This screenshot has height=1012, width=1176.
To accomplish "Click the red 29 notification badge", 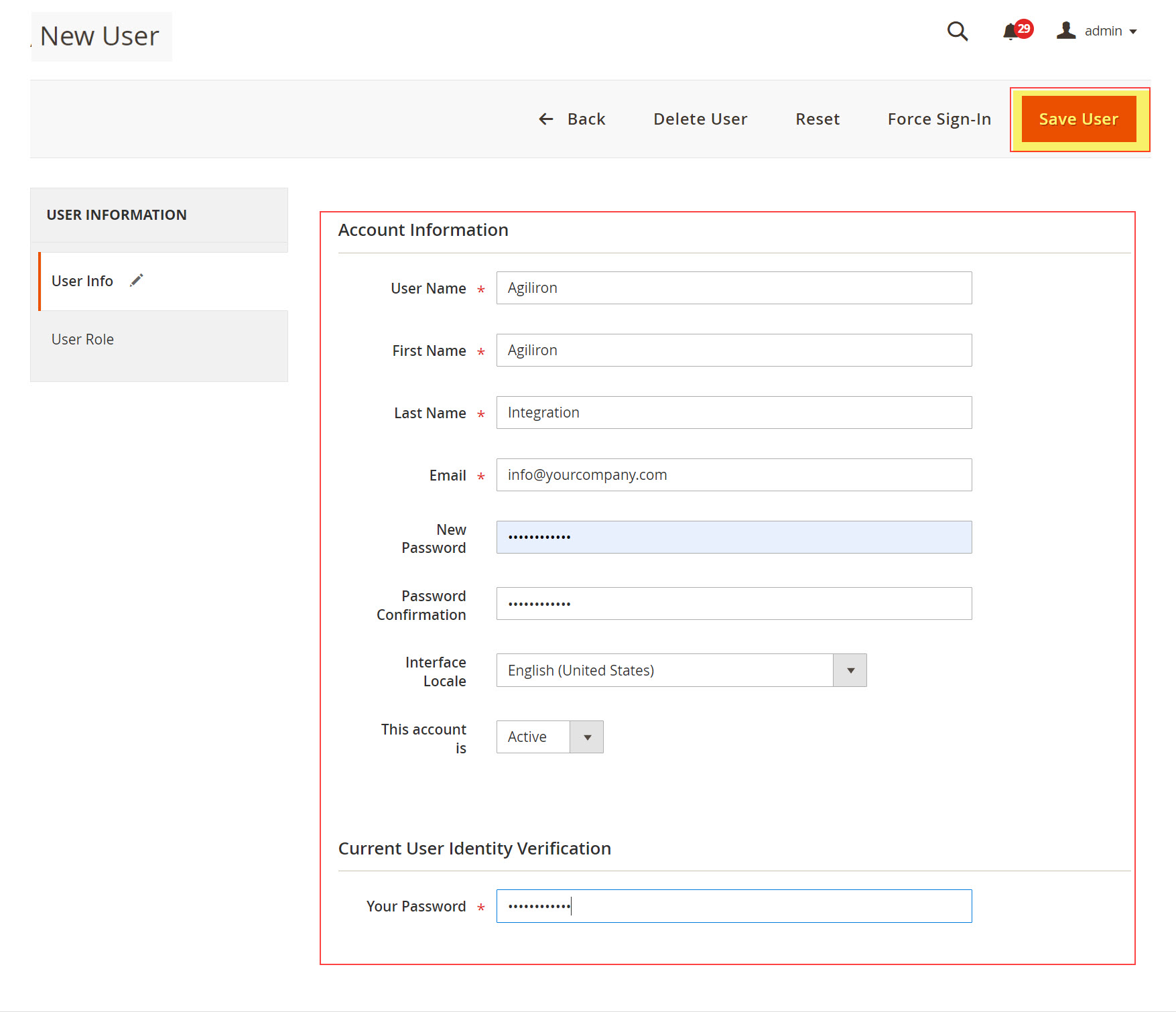I will click(1024, 29).
